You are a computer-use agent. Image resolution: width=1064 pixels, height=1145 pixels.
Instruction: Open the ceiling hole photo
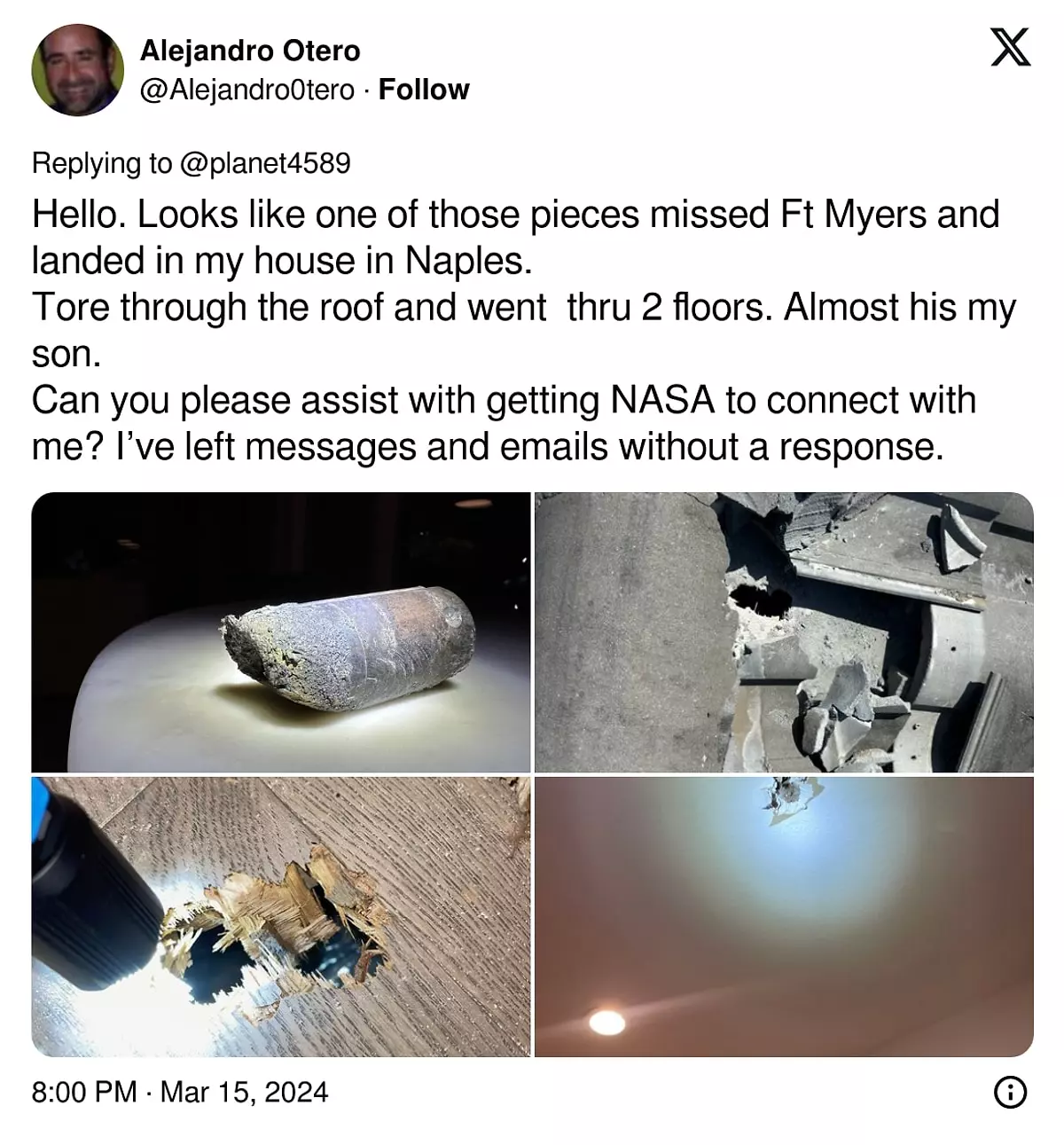pyautogui.click(x=784, y=917)
